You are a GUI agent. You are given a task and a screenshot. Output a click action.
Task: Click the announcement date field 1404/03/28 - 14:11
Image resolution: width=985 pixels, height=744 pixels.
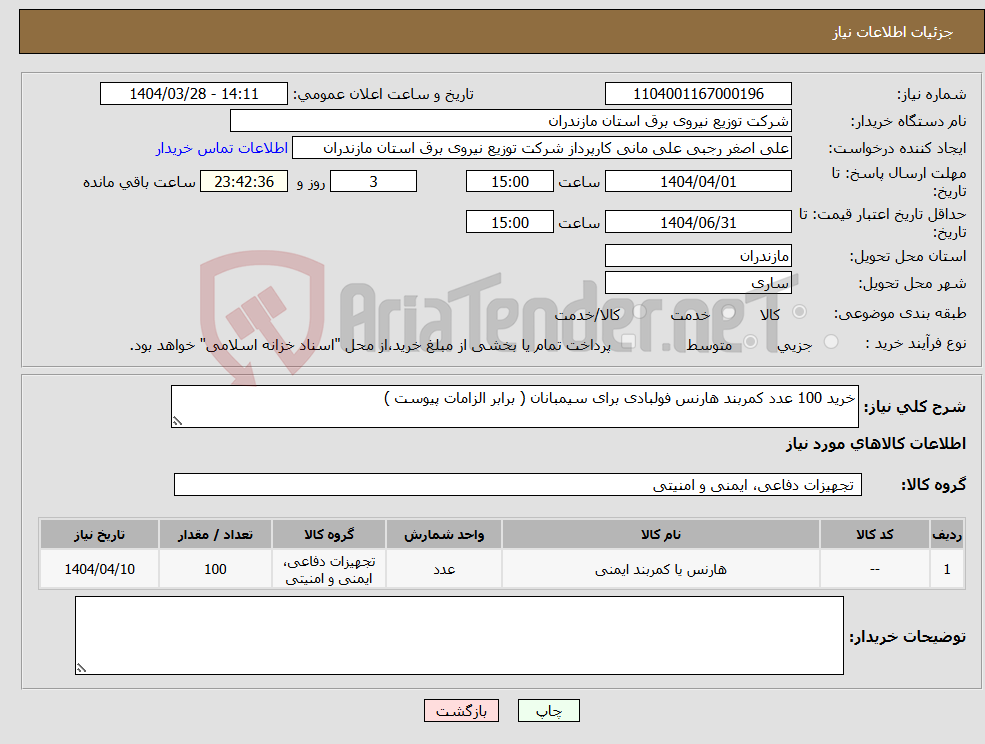pos(193,94)
